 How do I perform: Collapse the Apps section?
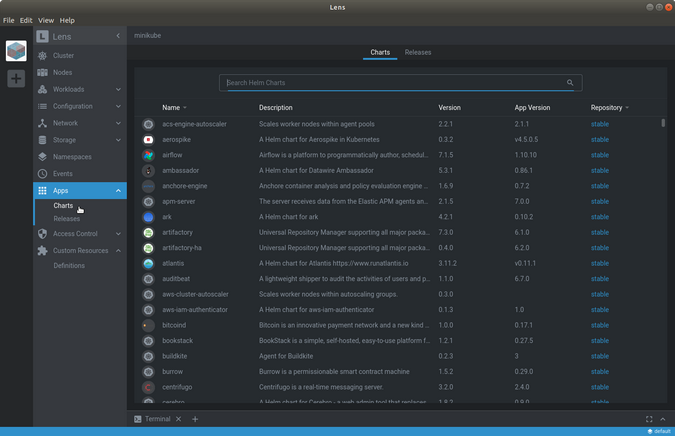(x=118, y=190)
